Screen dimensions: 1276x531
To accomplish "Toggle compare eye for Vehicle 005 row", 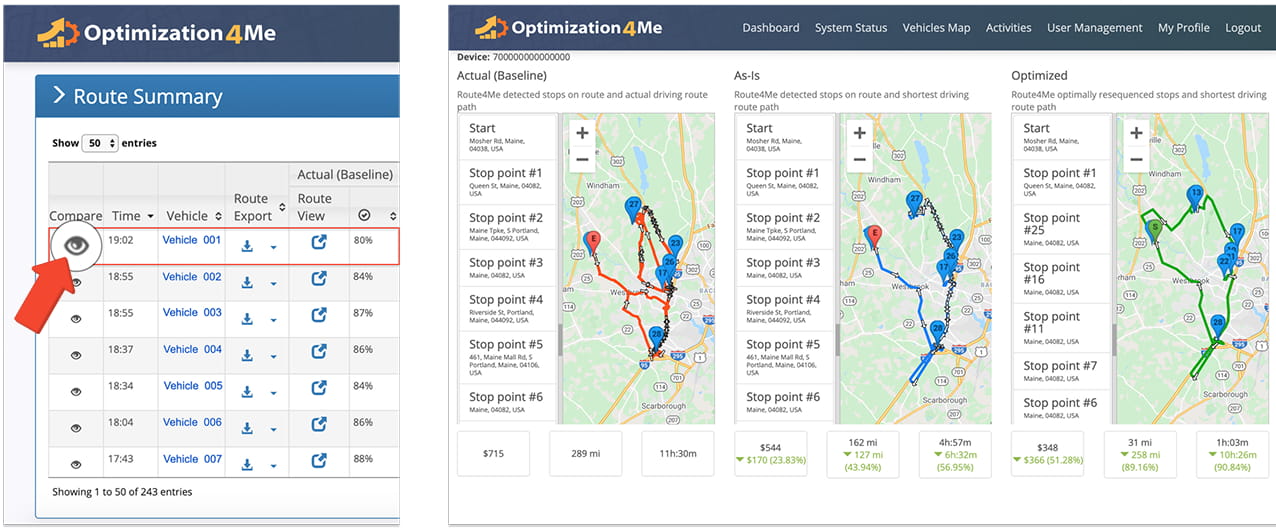I will [76, 392].
